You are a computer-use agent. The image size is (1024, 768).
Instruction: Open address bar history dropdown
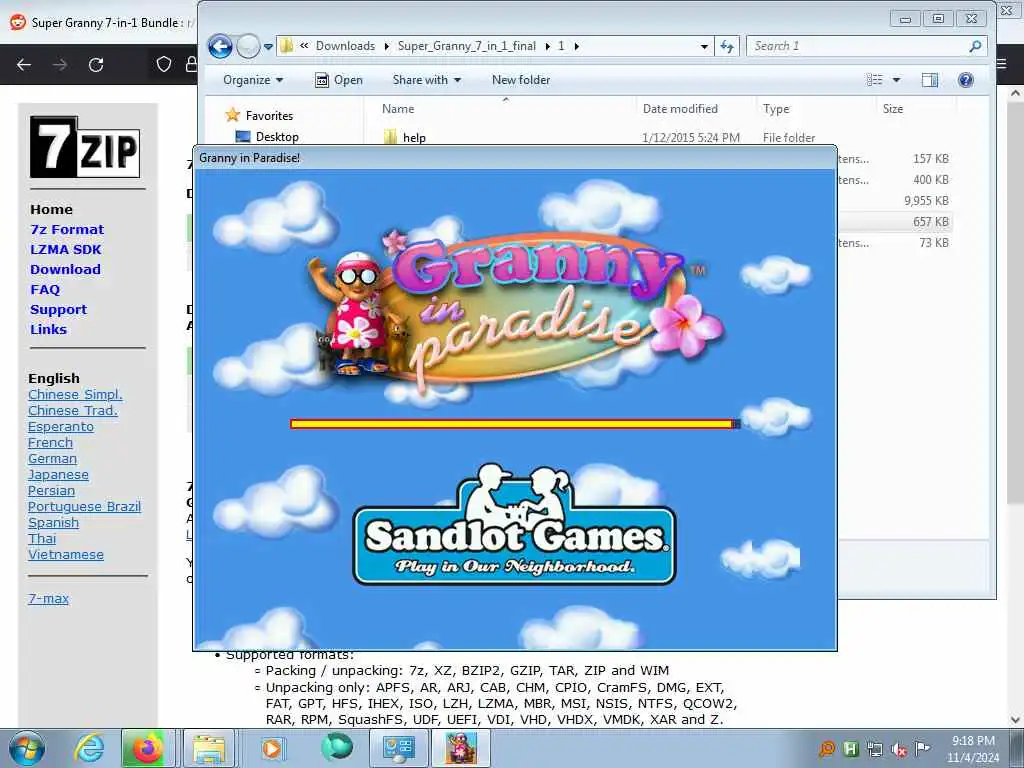[703, 46]
